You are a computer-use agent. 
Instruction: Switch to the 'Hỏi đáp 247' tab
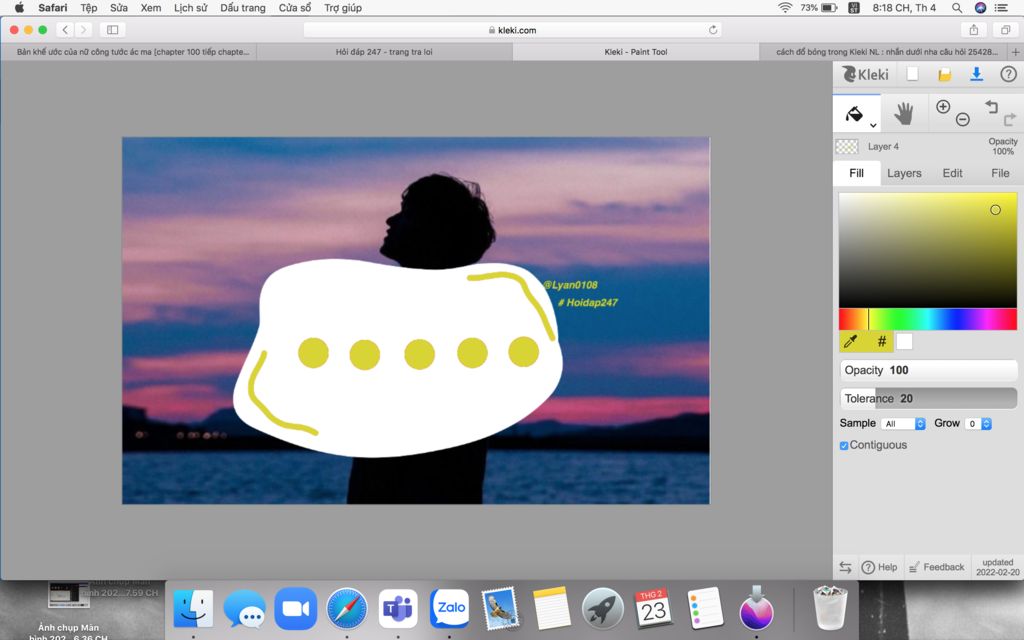click(384, 52)
